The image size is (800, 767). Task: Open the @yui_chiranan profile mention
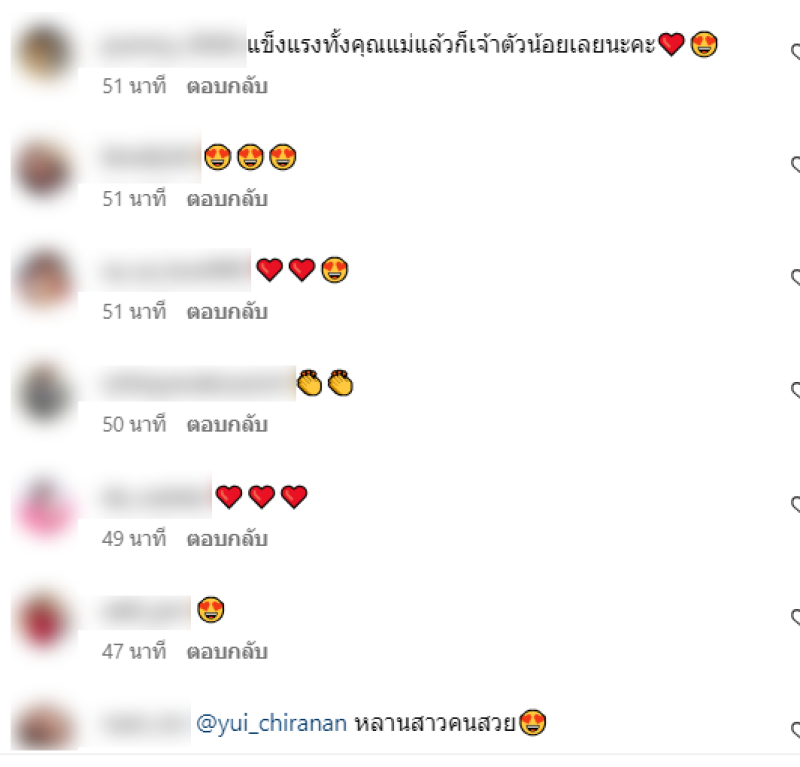coord(271,724)
